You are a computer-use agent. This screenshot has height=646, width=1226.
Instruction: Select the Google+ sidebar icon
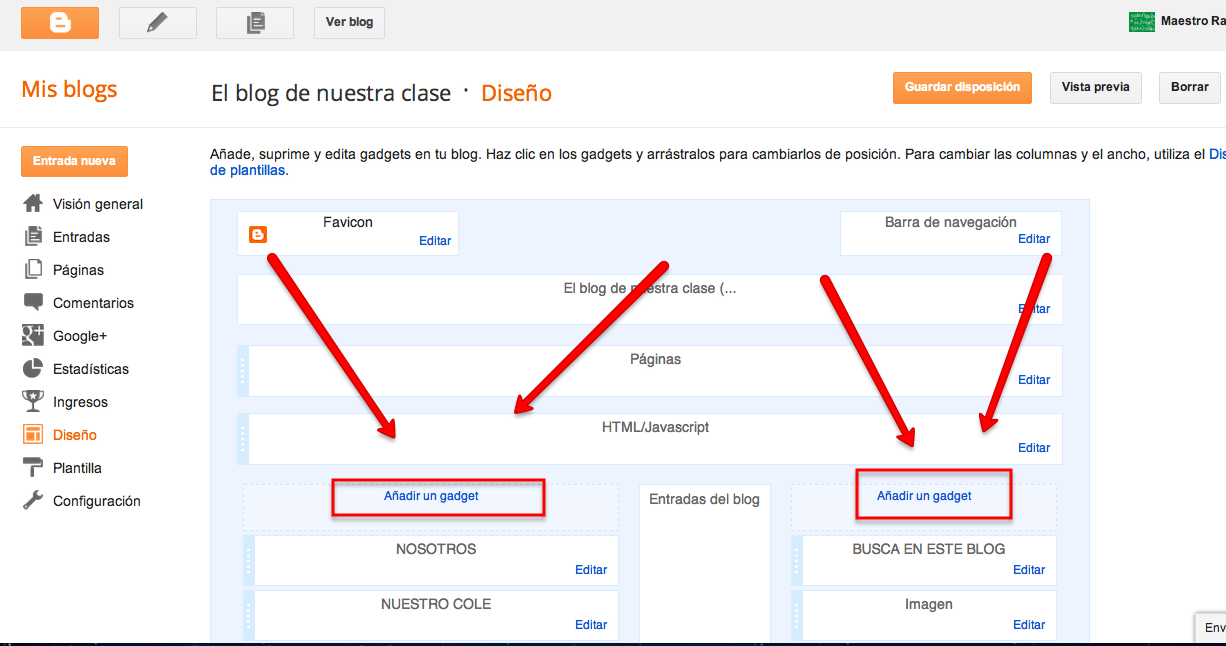32,335
